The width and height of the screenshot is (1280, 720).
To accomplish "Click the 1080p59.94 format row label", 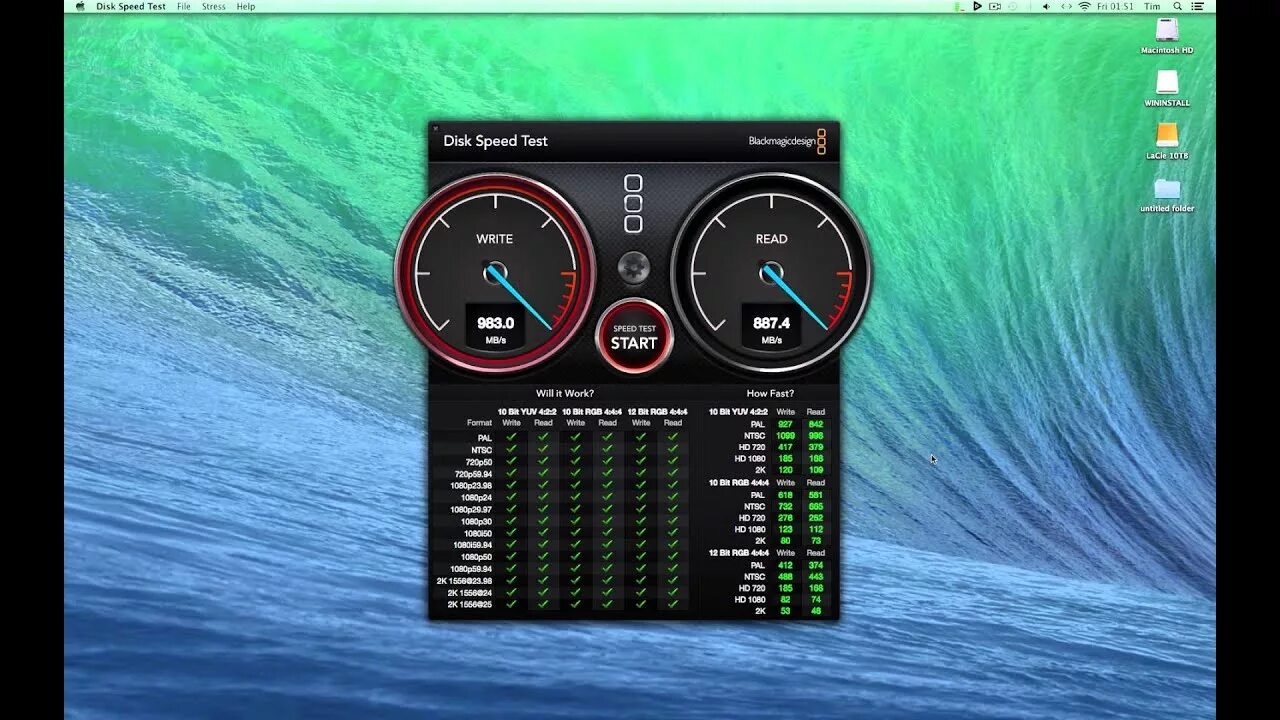I will [471, 568].
